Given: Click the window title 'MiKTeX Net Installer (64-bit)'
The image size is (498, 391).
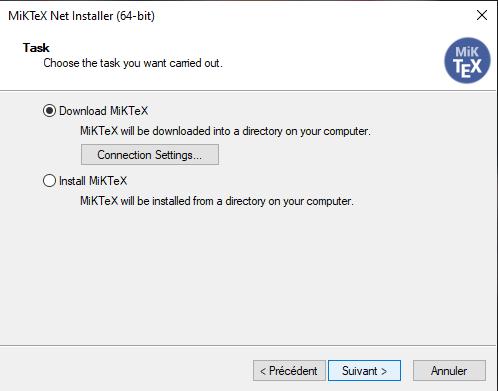Looking at the screenshot, I should [x=82, y=16].
